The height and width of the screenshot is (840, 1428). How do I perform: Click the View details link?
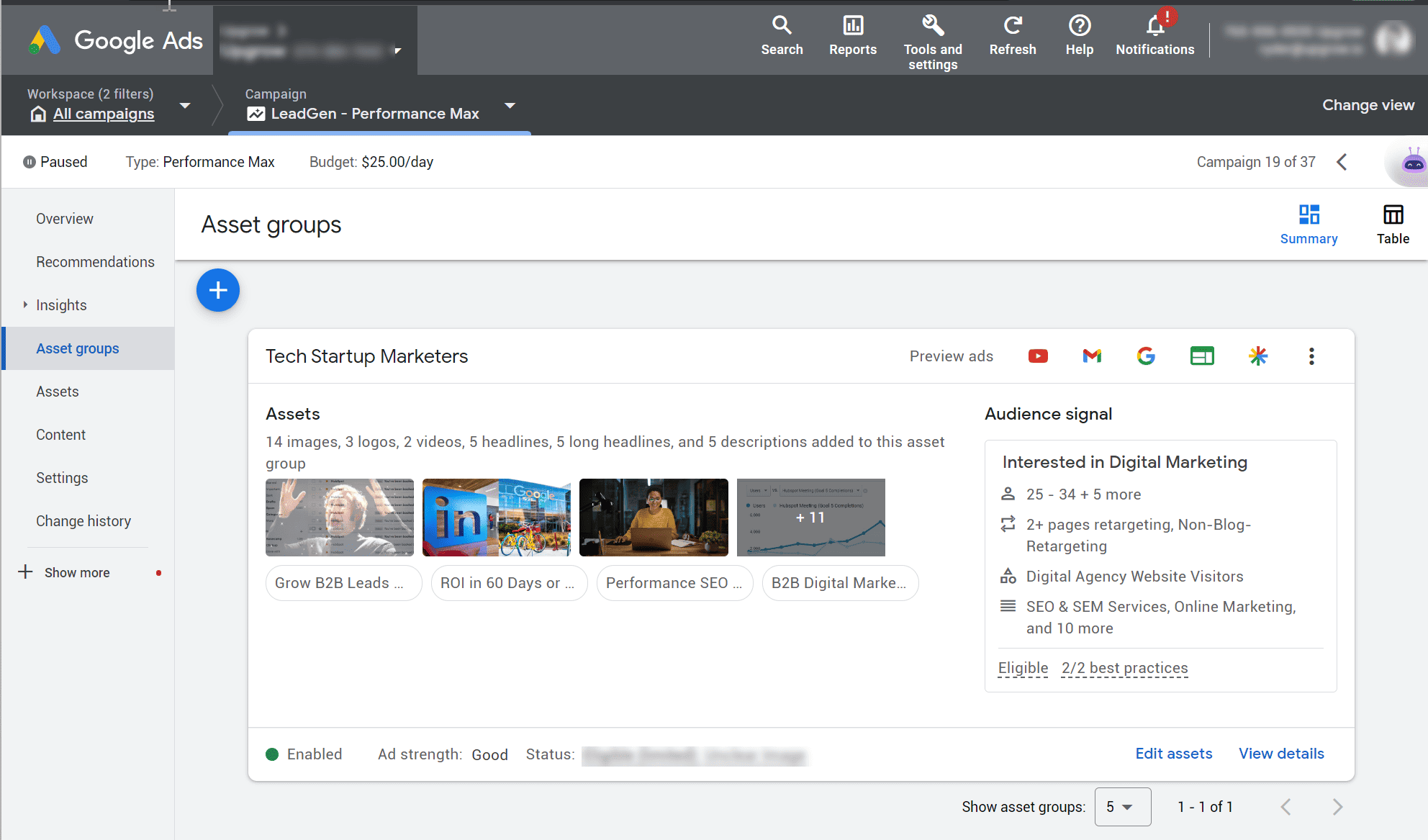coord(1282,753)
